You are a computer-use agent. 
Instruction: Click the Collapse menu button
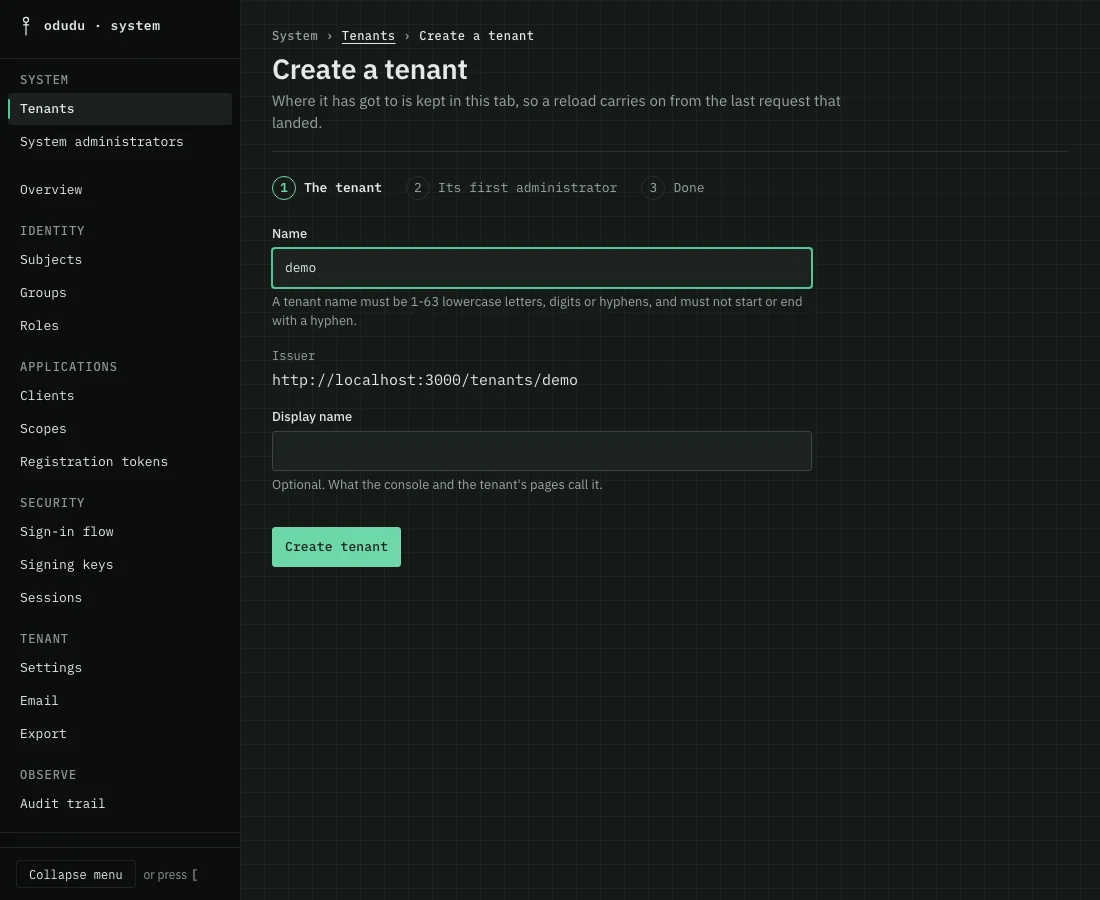click(76, 875)
